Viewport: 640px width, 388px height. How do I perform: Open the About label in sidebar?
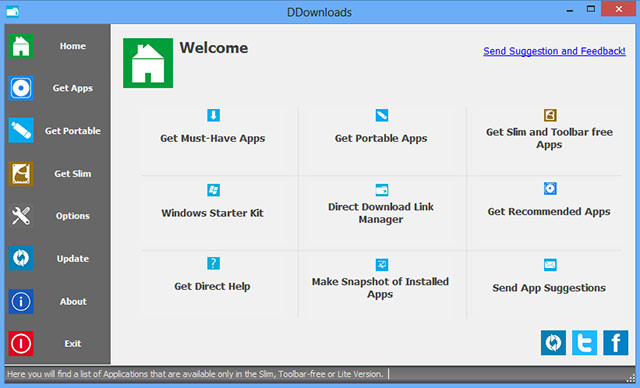(73, 302)
